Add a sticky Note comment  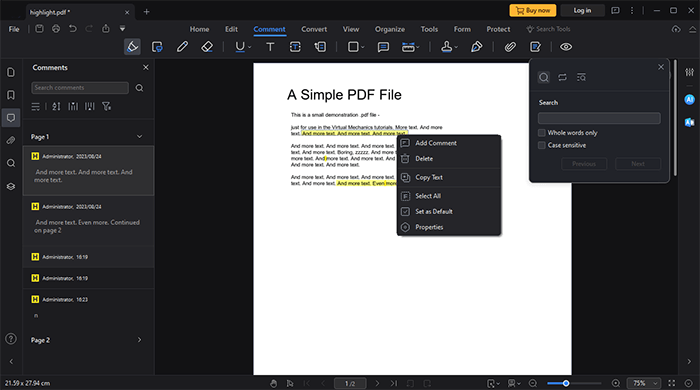click(x=383, y=47)
